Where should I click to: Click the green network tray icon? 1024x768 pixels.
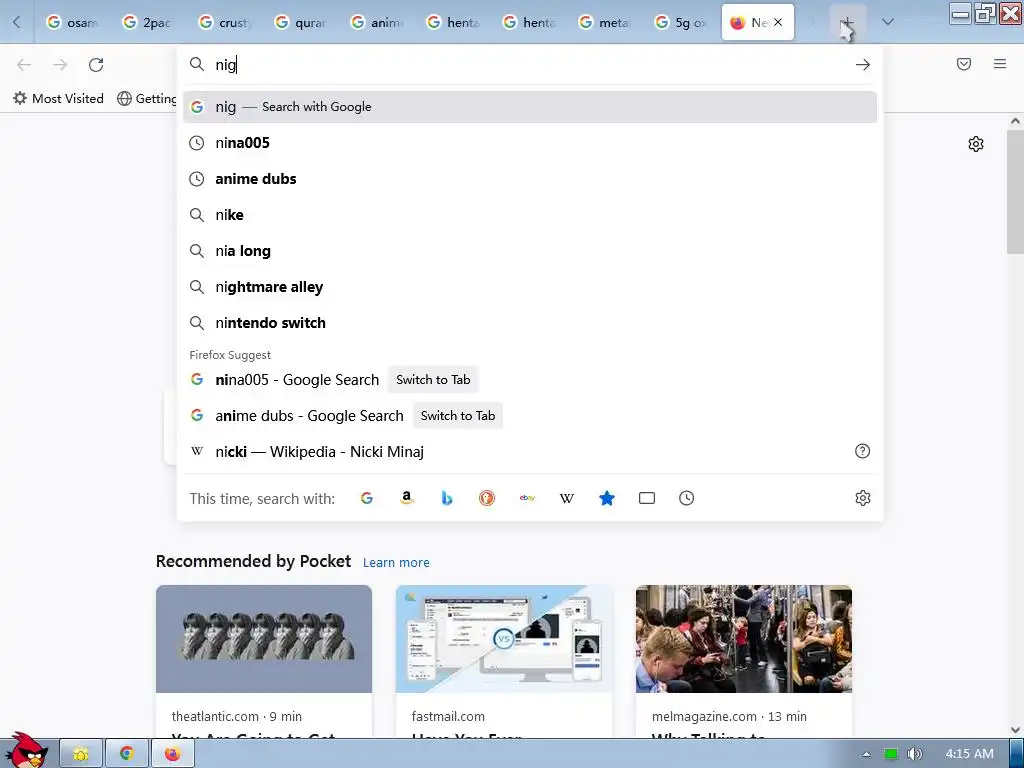tap(891, 754)
